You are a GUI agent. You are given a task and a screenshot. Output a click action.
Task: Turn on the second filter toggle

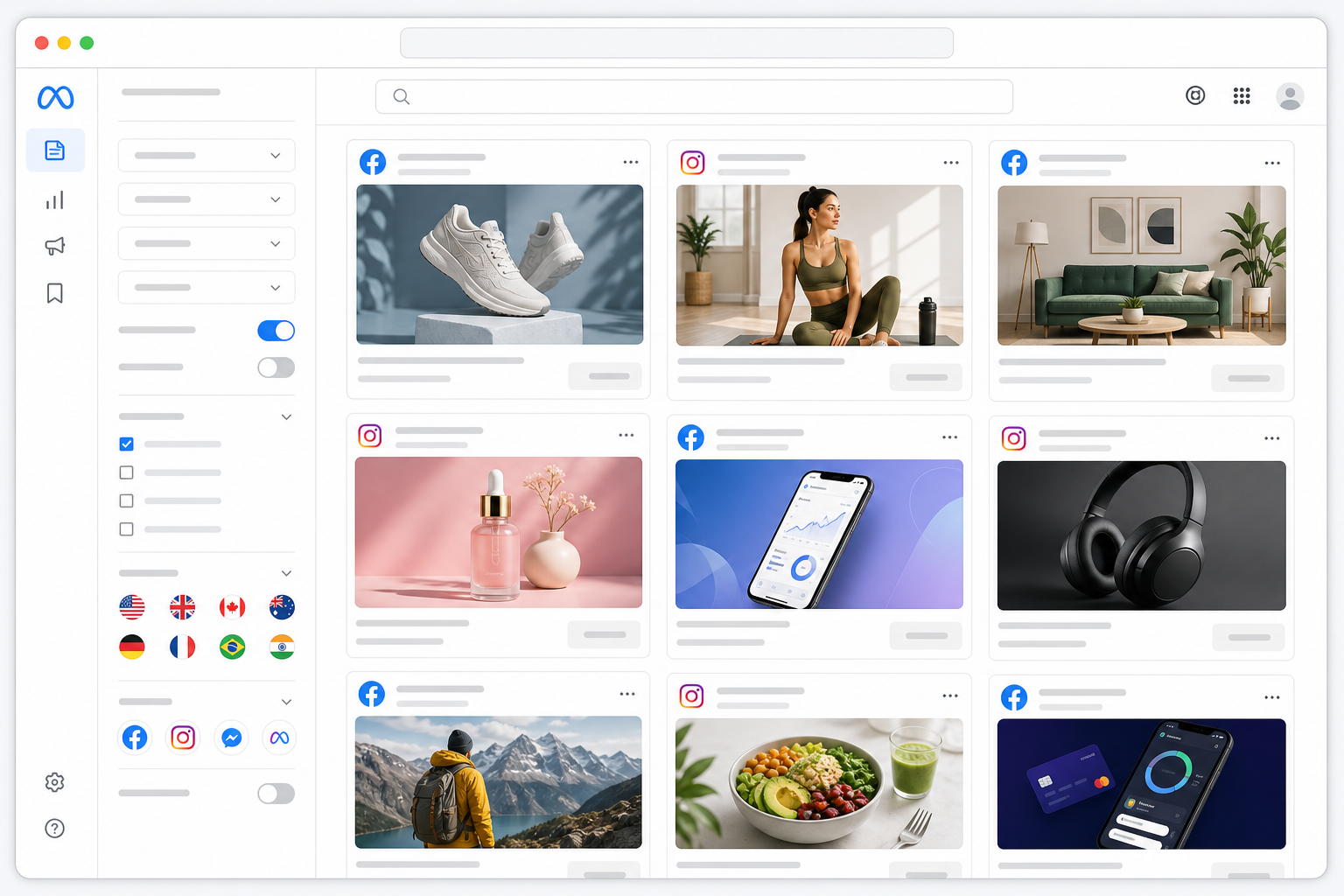tap(276, 367)
